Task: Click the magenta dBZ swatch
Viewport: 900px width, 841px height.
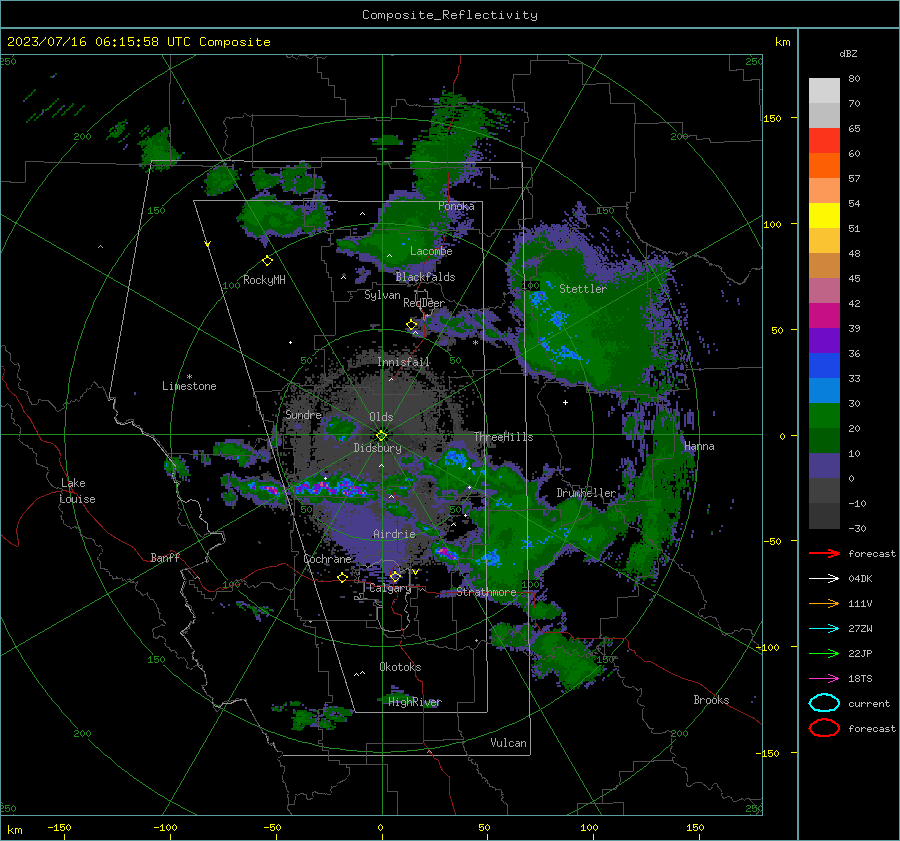Action: [x=824, y=316]
